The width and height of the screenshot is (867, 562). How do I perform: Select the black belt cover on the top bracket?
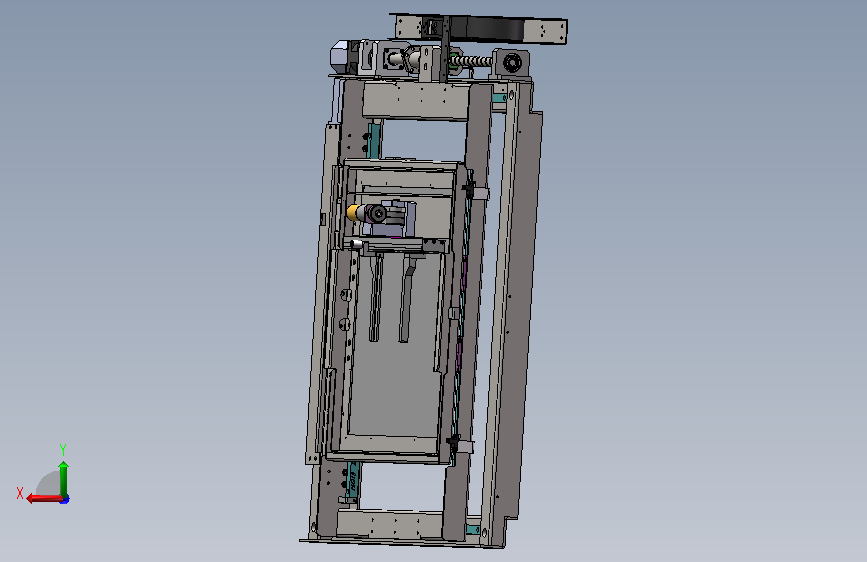tap(487, 29)
